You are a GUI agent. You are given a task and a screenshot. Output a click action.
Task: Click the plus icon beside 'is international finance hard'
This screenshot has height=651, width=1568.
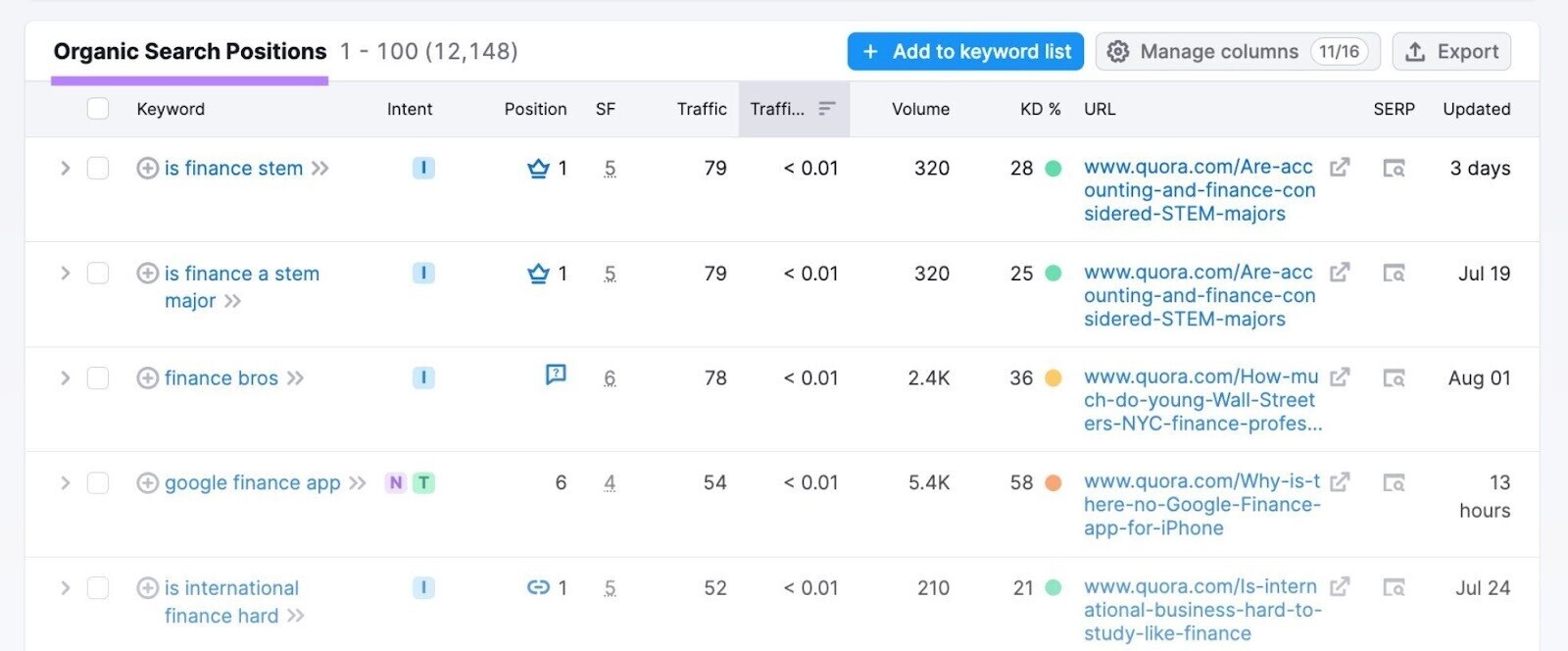pyautogui.click(x=147, y=588)
